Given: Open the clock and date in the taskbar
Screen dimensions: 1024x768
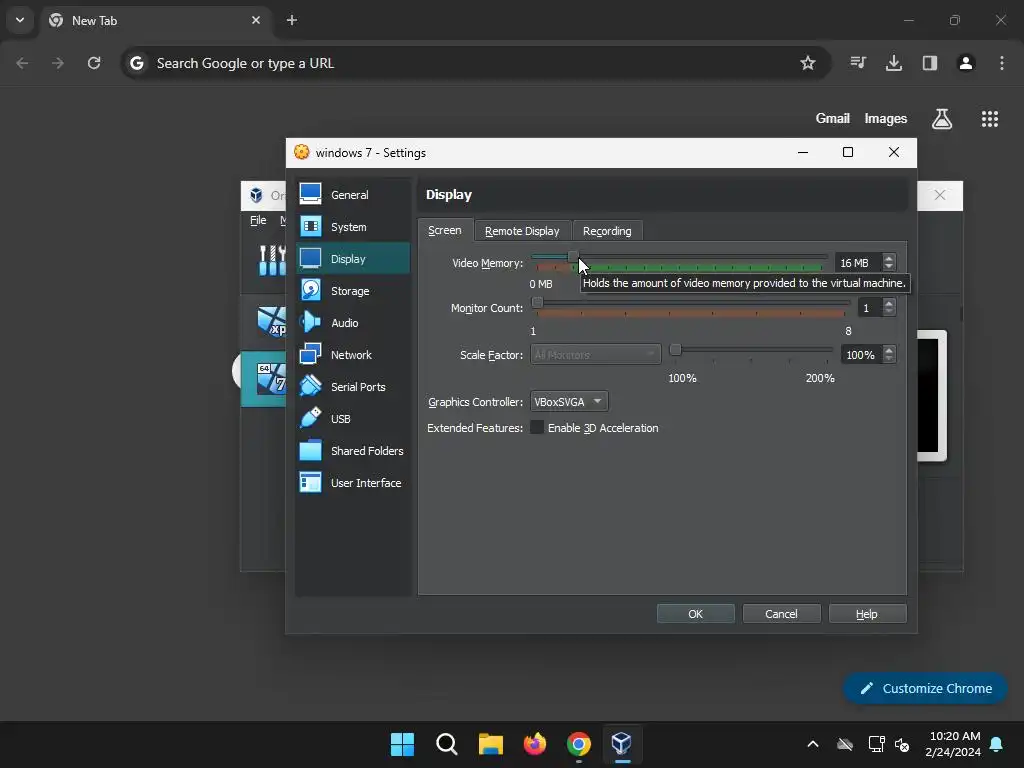Looking at the screenshot, I should tap(953, 744).
